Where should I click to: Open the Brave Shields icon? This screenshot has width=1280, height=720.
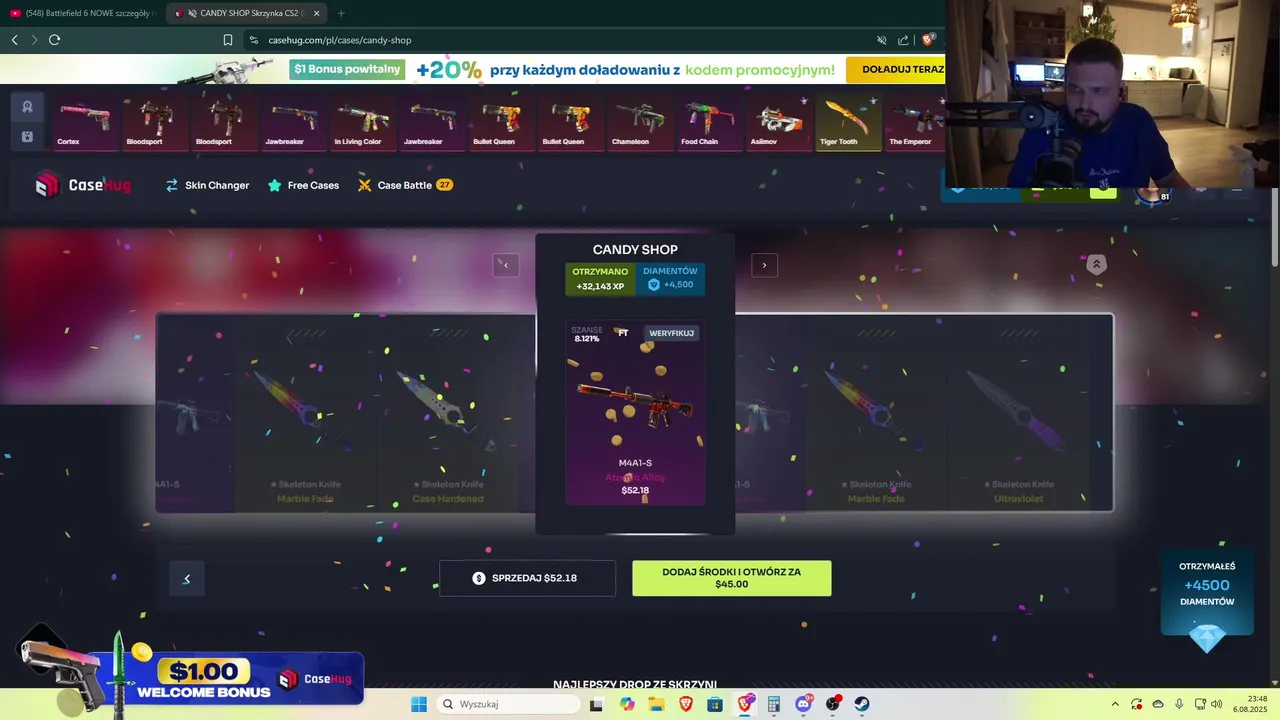point(928,40)
